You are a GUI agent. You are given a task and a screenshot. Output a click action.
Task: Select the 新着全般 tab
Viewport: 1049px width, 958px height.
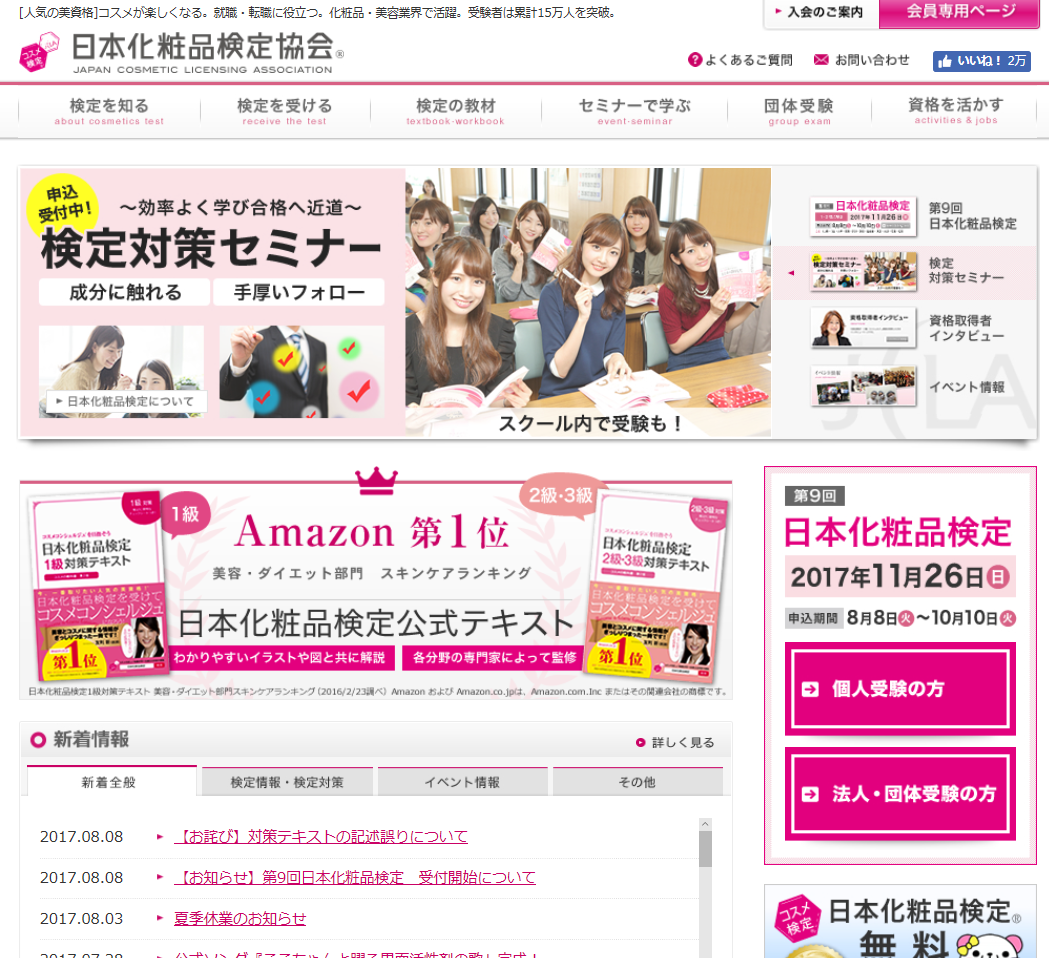point(111,781)
